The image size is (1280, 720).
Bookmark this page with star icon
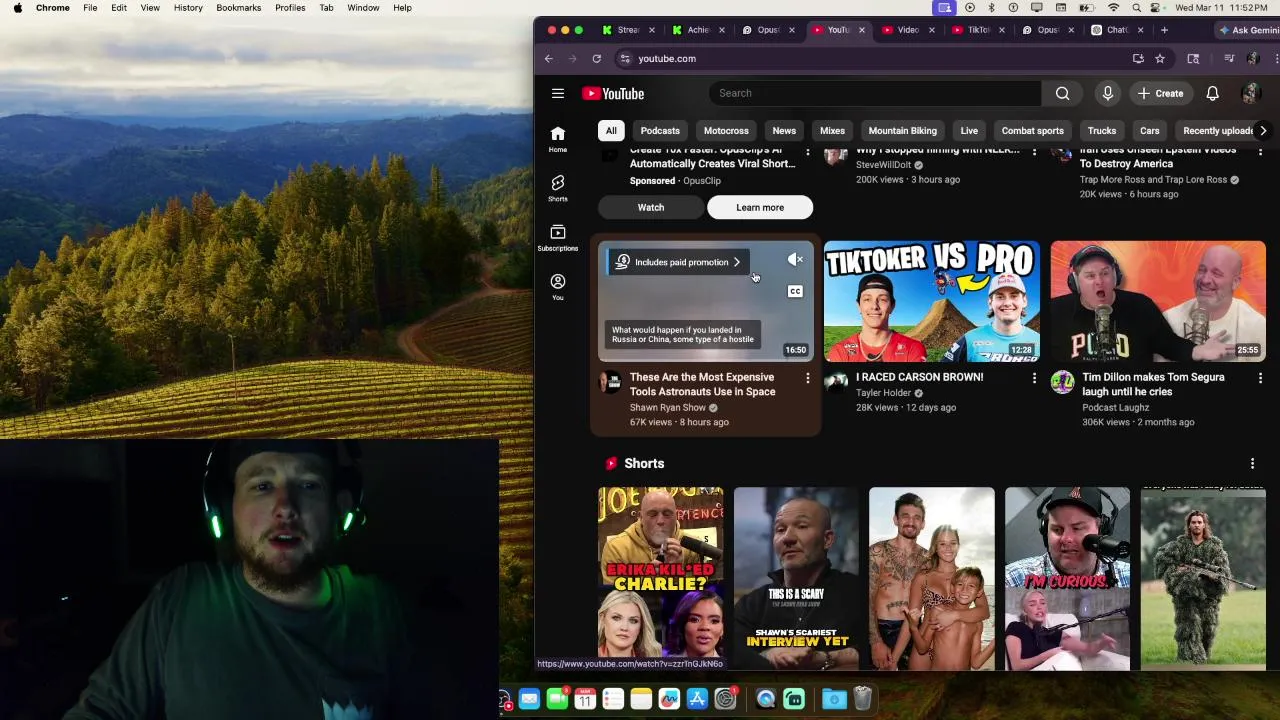click(1160, 59)
